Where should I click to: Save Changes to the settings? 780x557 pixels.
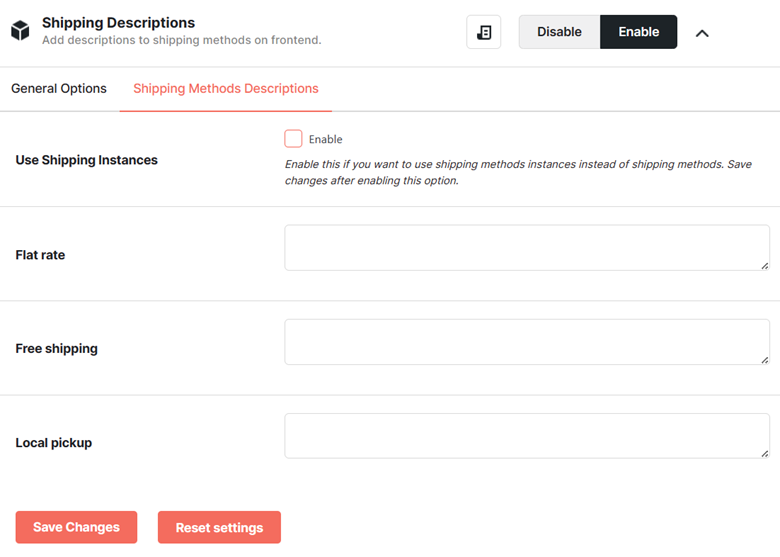[x=76, y=527]
